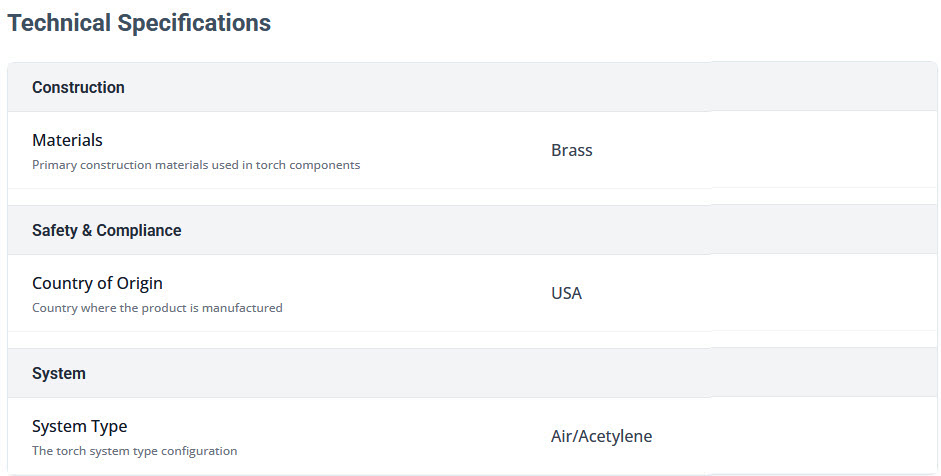Click the word Safety in section header
This screenshot has height=476, width=941.
(55, 230)
